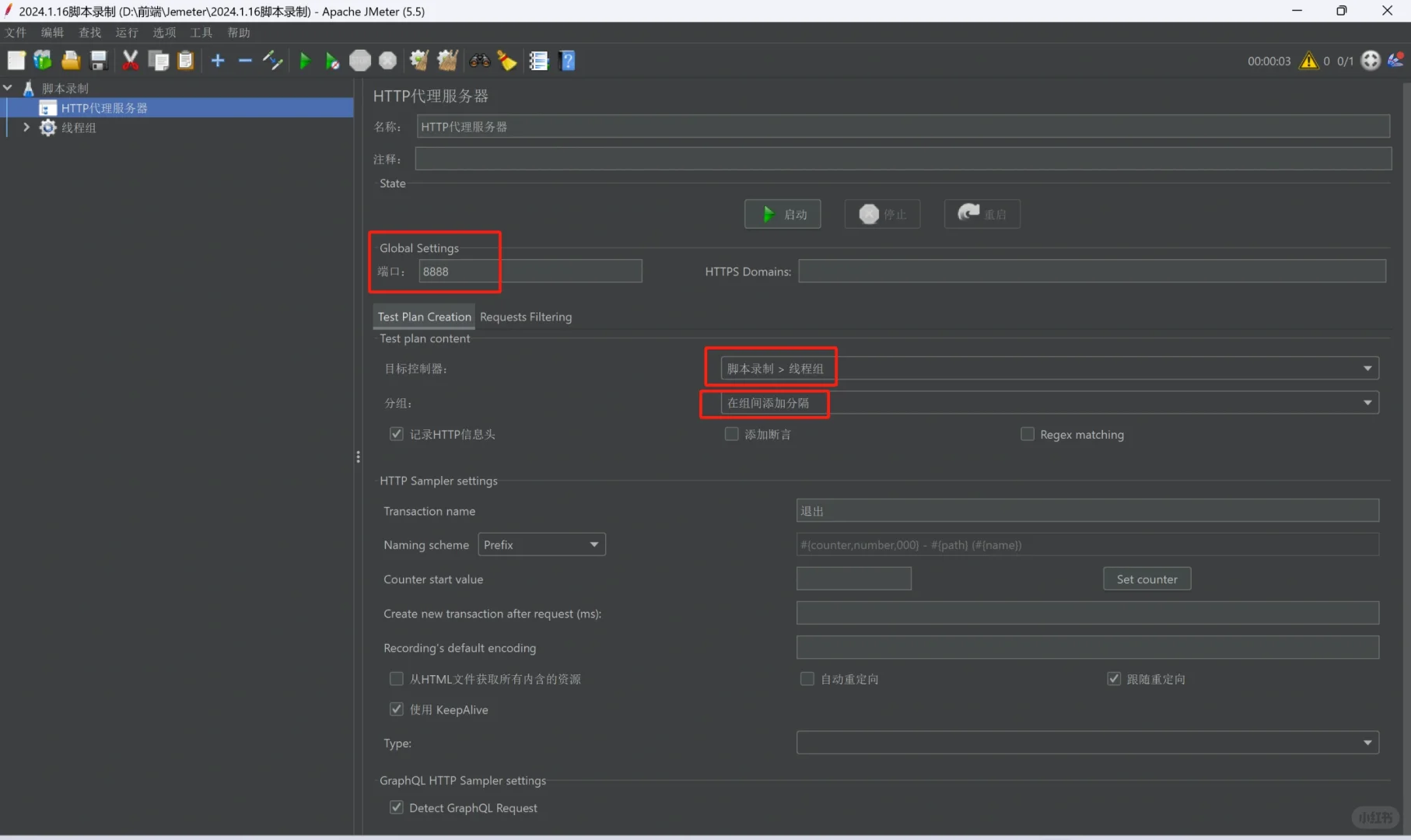Expand the 线程组 tree node arrow

[26, 128]
